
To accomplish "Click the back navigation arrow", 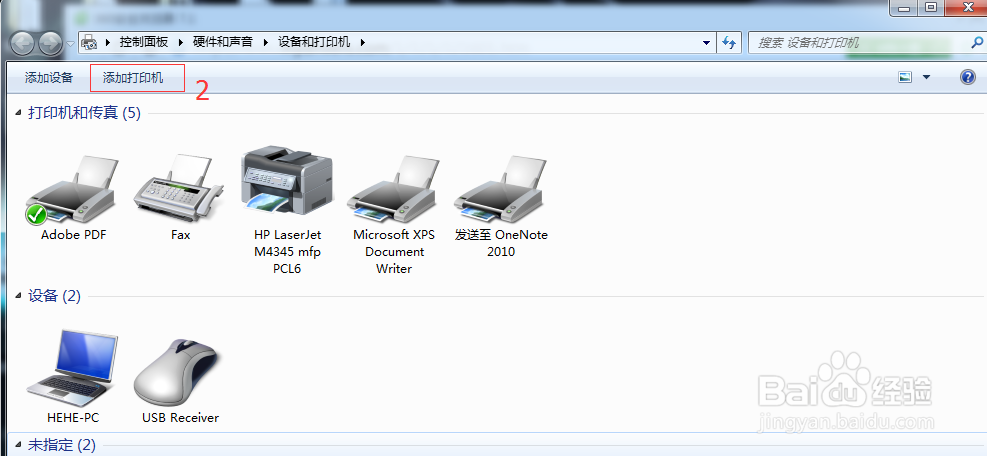I will pyautogui.click(x=23, y=43).
